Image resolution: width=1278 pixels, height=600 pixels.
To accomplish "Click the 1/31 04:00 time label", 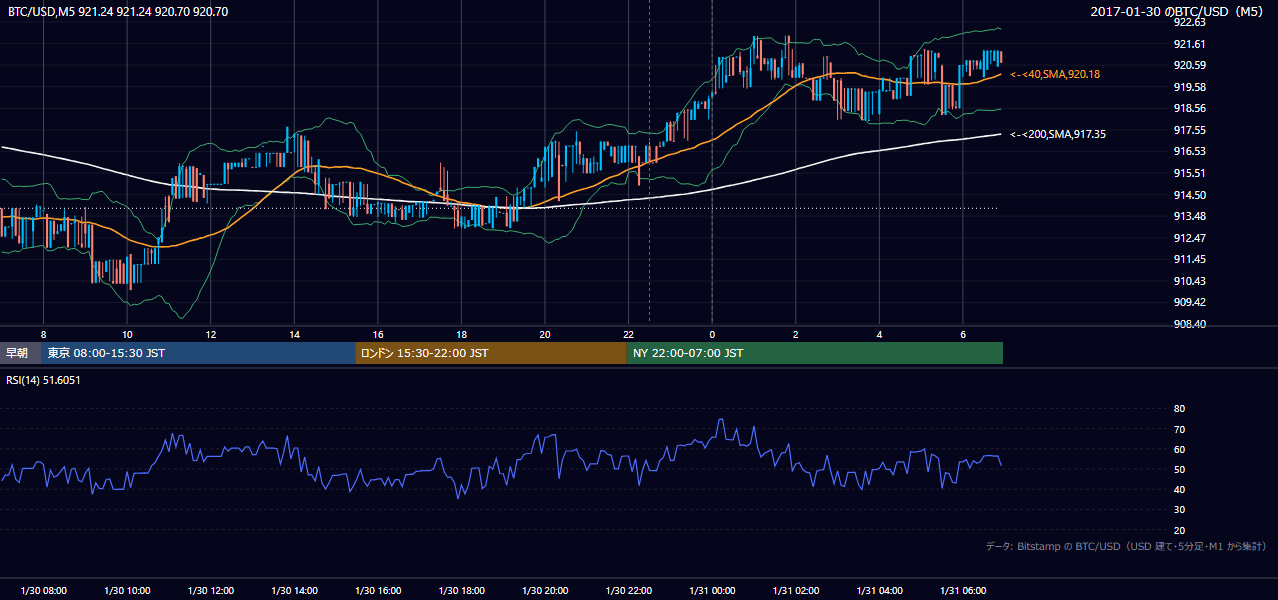I will pyautogui.click(x=879, y=591).
